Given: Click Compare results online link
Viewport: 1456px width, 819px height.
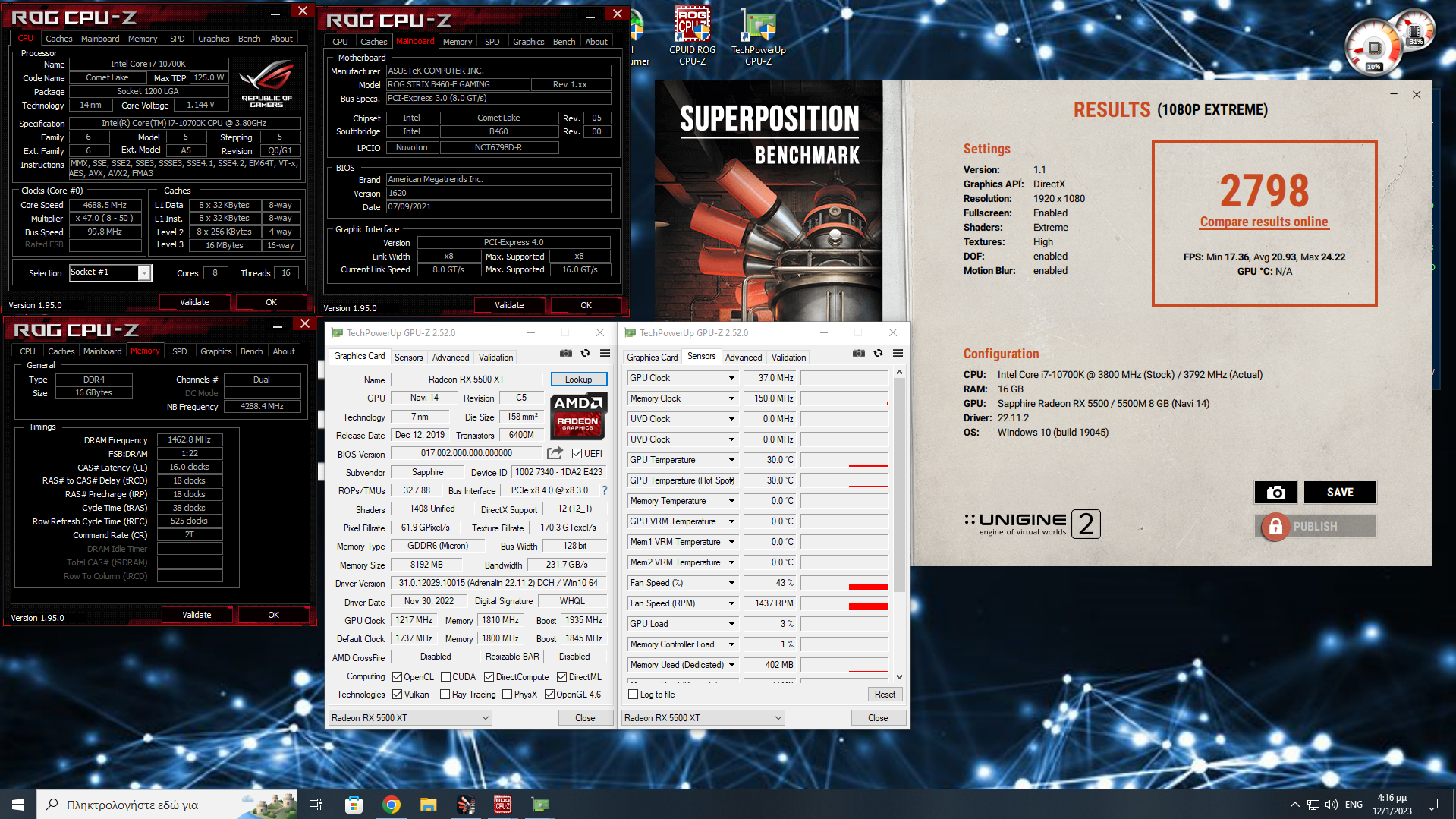Looking at the screenshot, I should [1264, 222].
